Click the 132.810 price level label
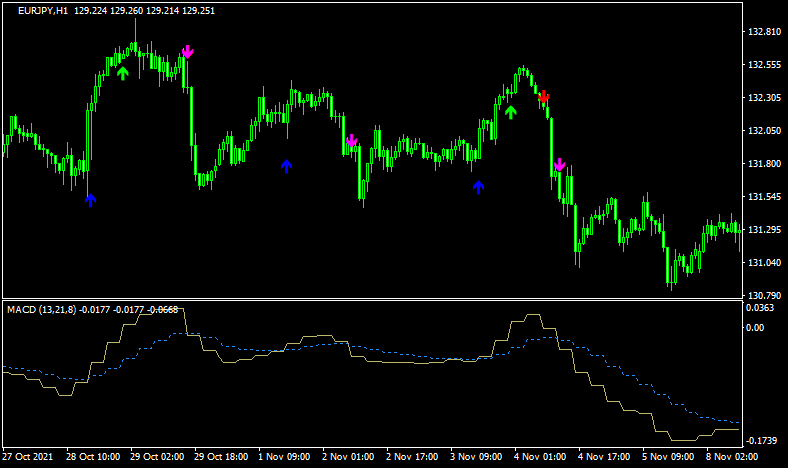The width and height of the screenshot is (788, 468). click(x=764, y=32)
